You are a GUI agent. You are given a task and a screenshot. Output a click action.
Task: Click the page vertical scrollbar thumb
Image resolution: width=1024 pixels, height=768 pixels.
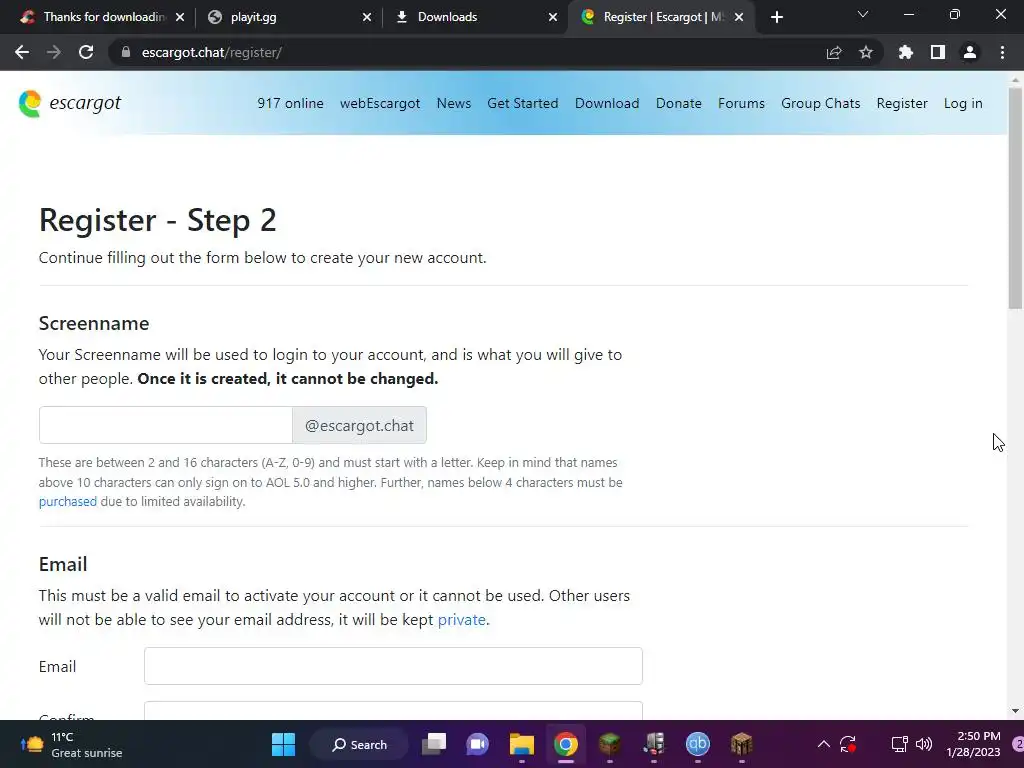tap(1015, 197)
